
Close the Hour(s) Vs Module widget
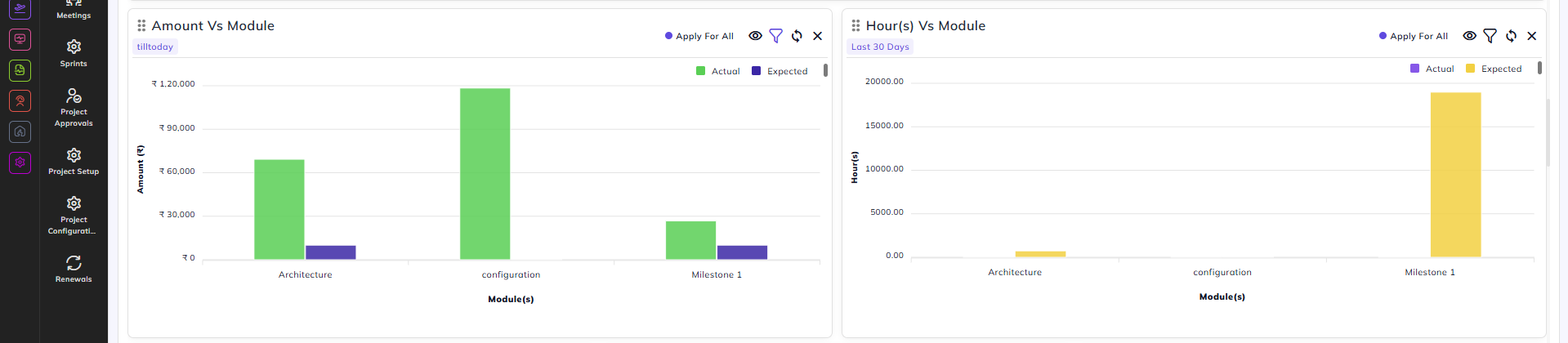(x=1531, y=36)
